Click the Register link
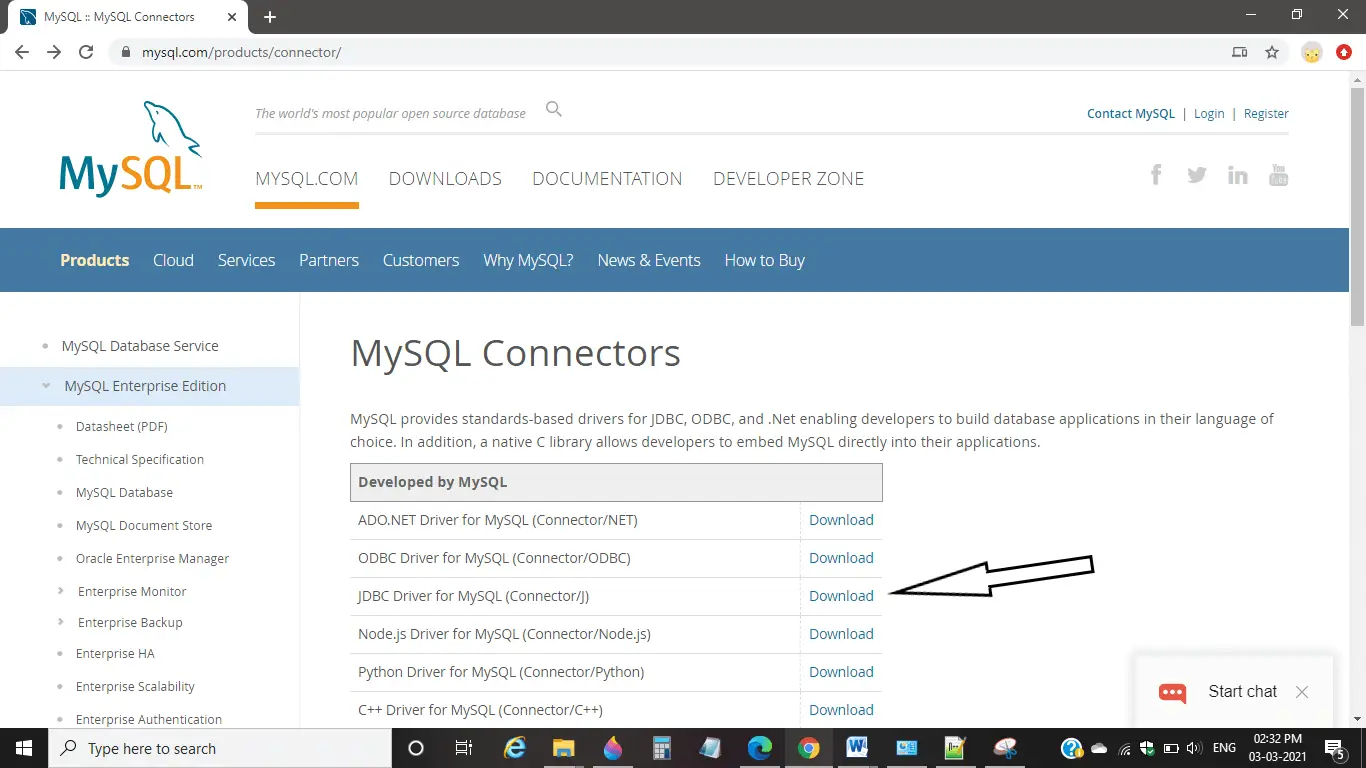The height and width of the screenshot is (768, 1366). pos(1266,114)
